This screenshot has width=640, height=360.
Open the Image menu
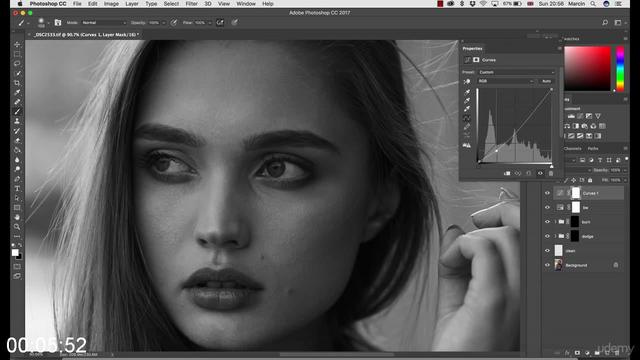point(111,4)
